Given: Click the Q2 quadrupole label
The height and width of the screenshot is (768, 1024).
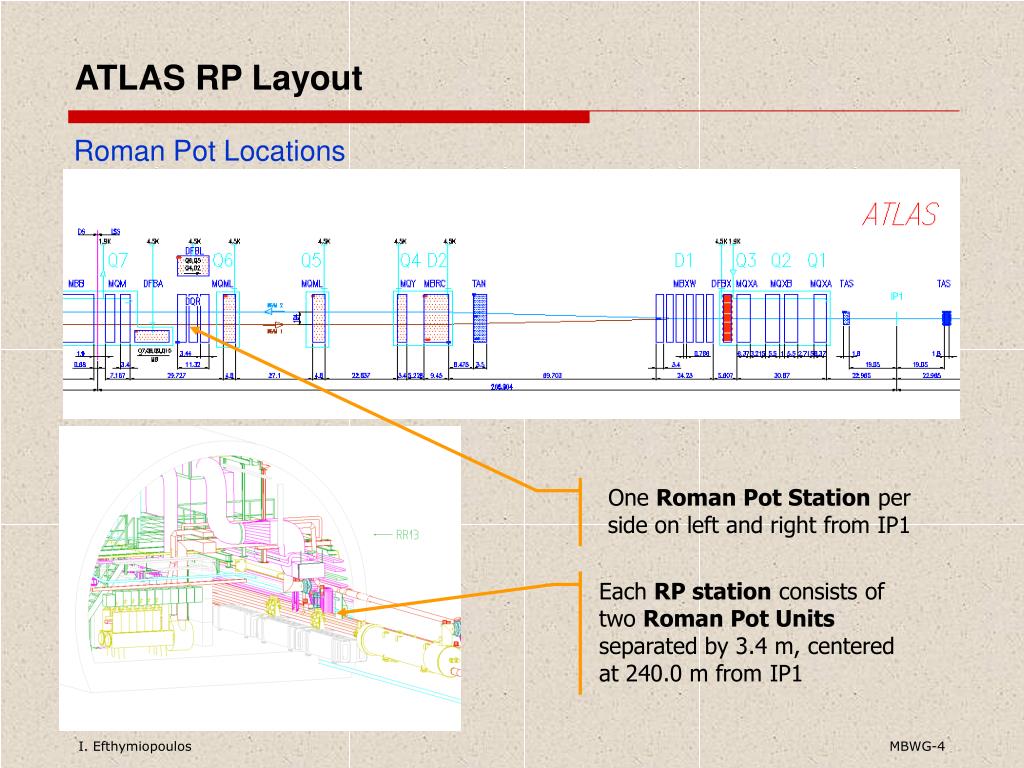Looking at the screenshot, I should click(781, 261).
